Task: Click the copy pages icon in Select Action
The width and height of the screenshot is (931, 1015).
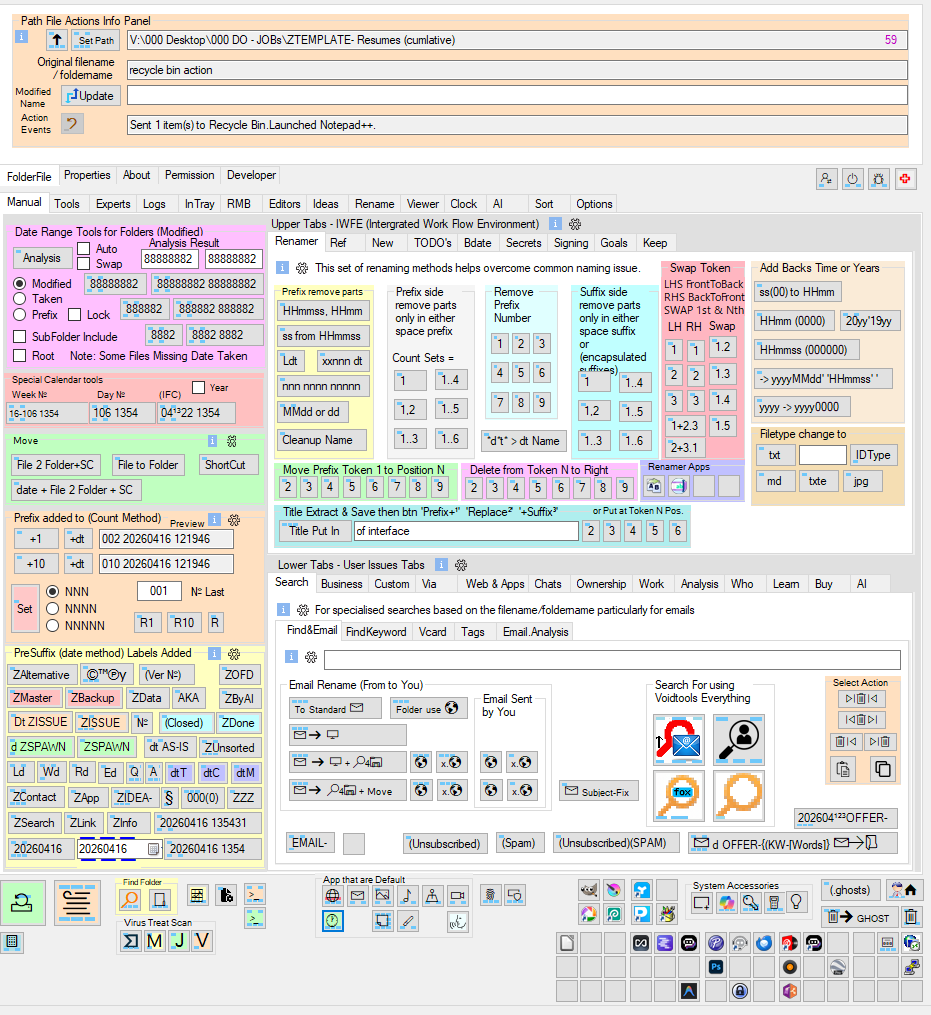Action: tap(882, 769)
